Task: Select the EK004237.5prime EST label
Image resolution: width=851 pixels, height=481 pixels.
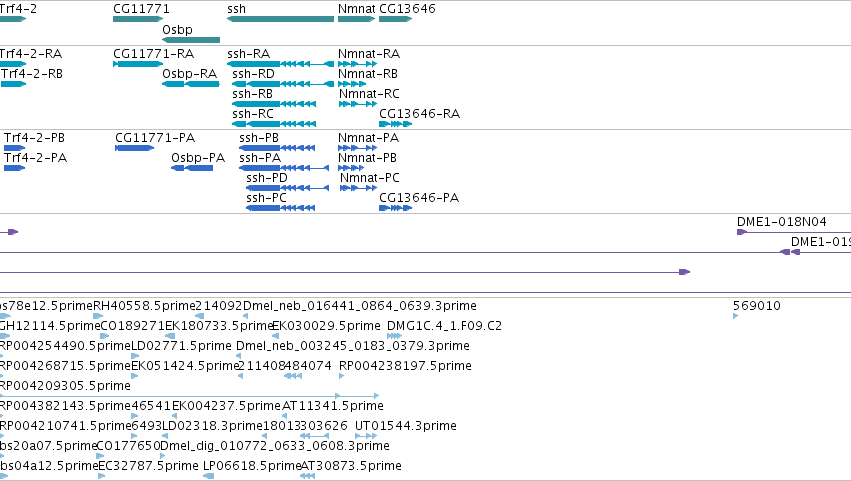Action: point(226,407)
